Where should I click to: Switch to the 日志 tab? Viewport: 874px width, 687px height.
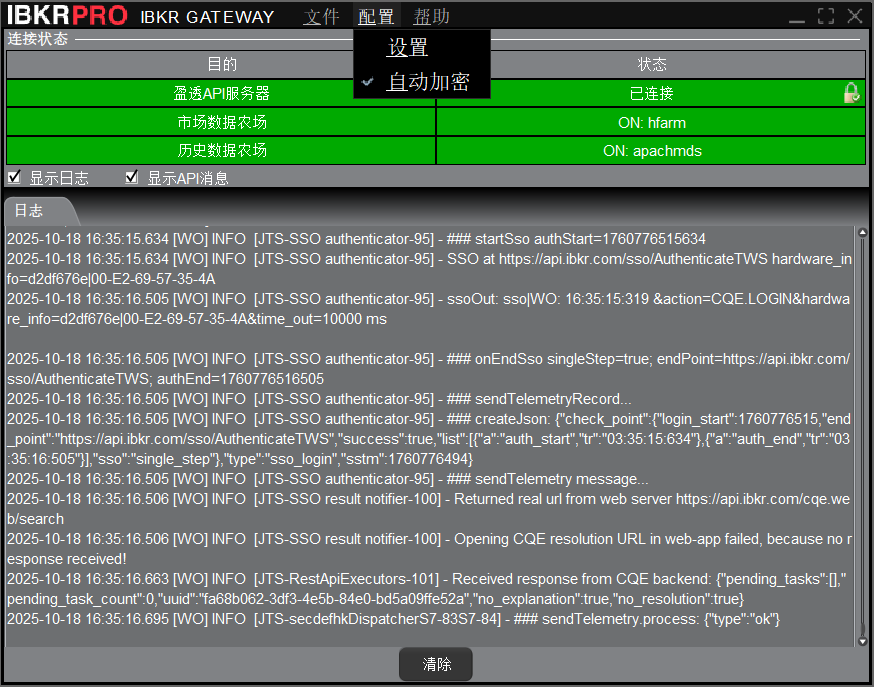[30, 210]
